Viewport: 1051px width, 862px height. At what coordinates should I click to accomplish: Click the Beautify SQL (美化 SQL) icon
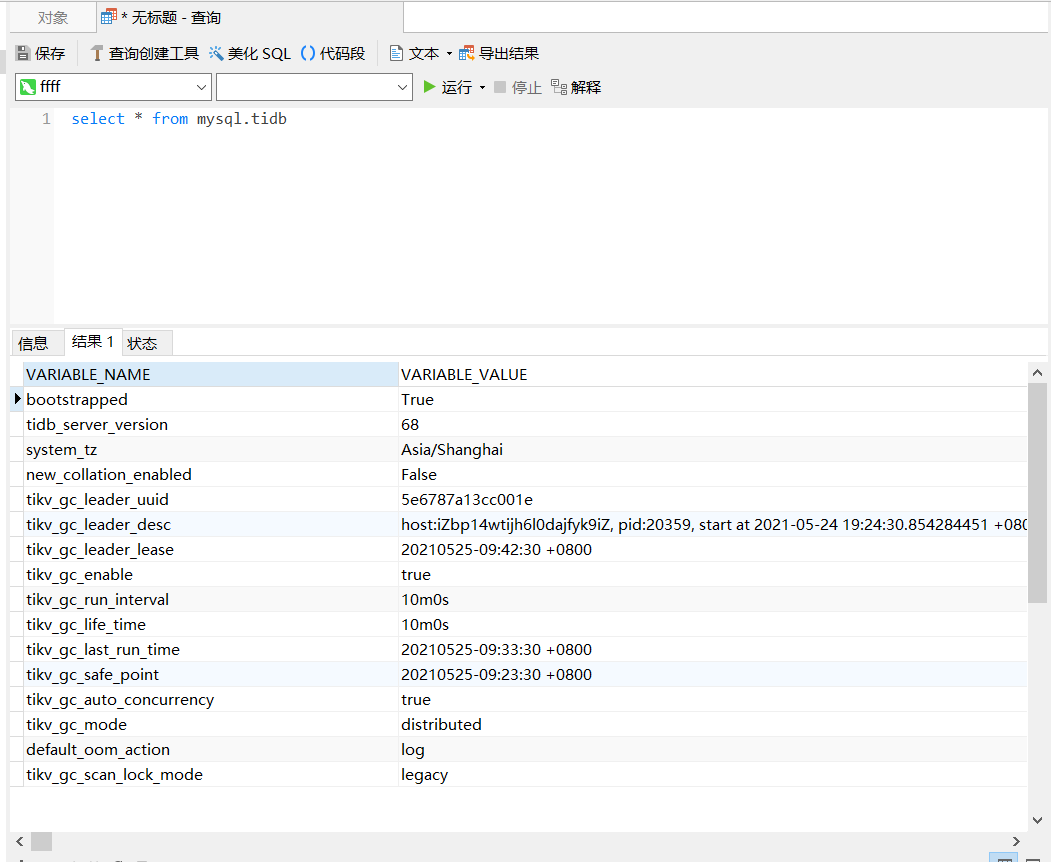coord(216,54)
